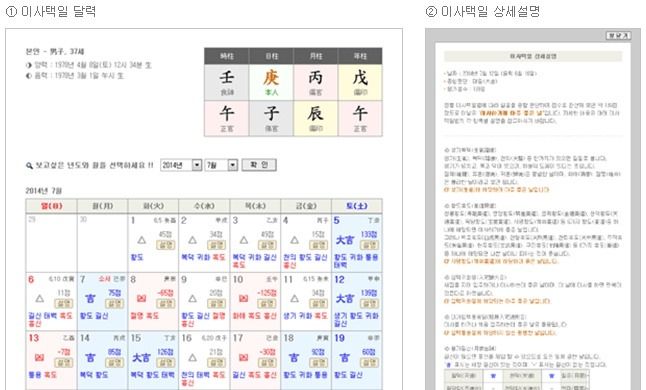Open the 2014년 year dropdown

pyautogui.click(x=181, y=165)
